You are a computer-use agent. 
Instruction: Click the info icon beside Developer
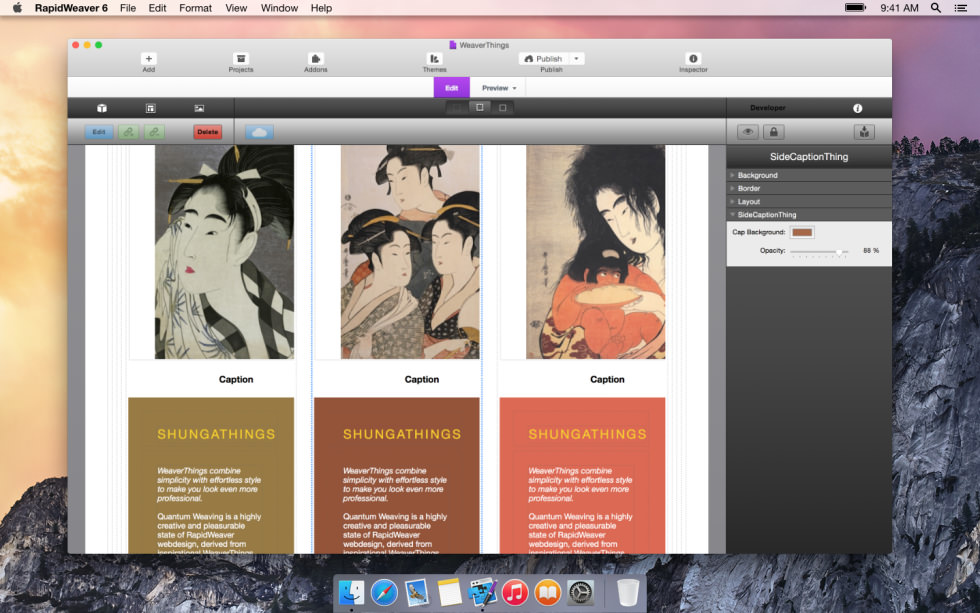(858, 108)
